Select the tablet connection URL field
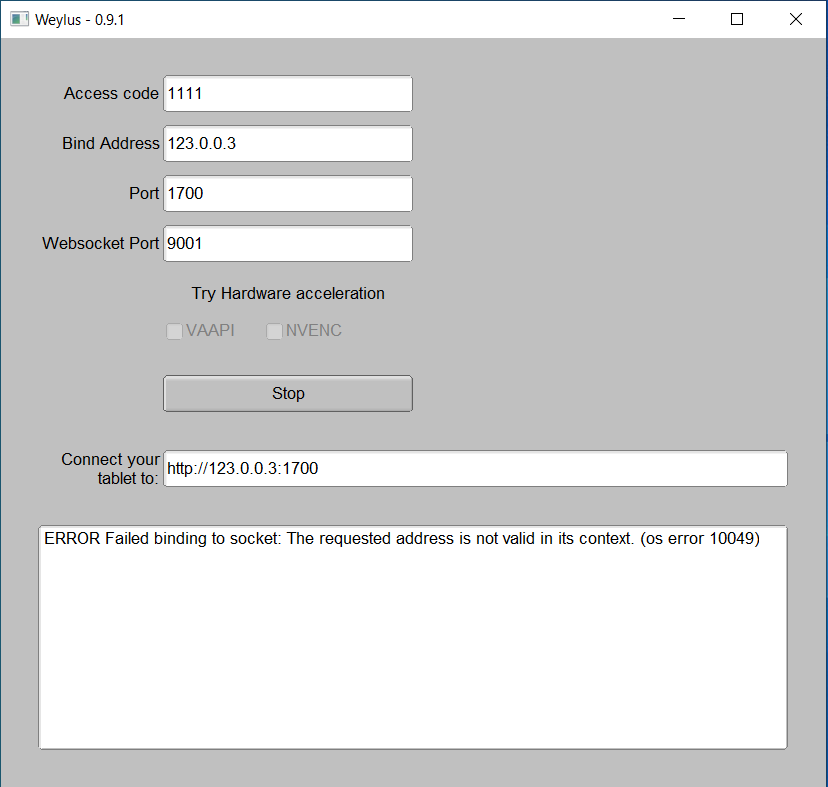The width and height of the screenshot is (828, 787). [474, 468]
